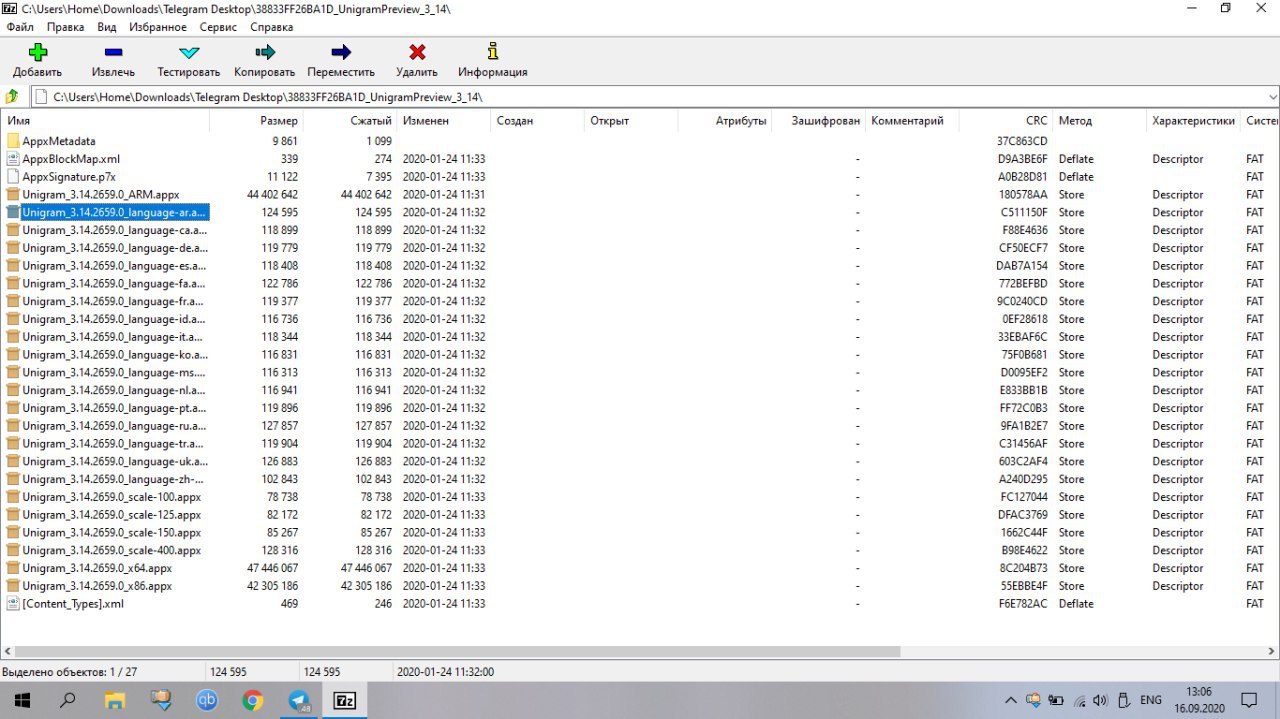Click the CRC value 8C204B73

1024,568
